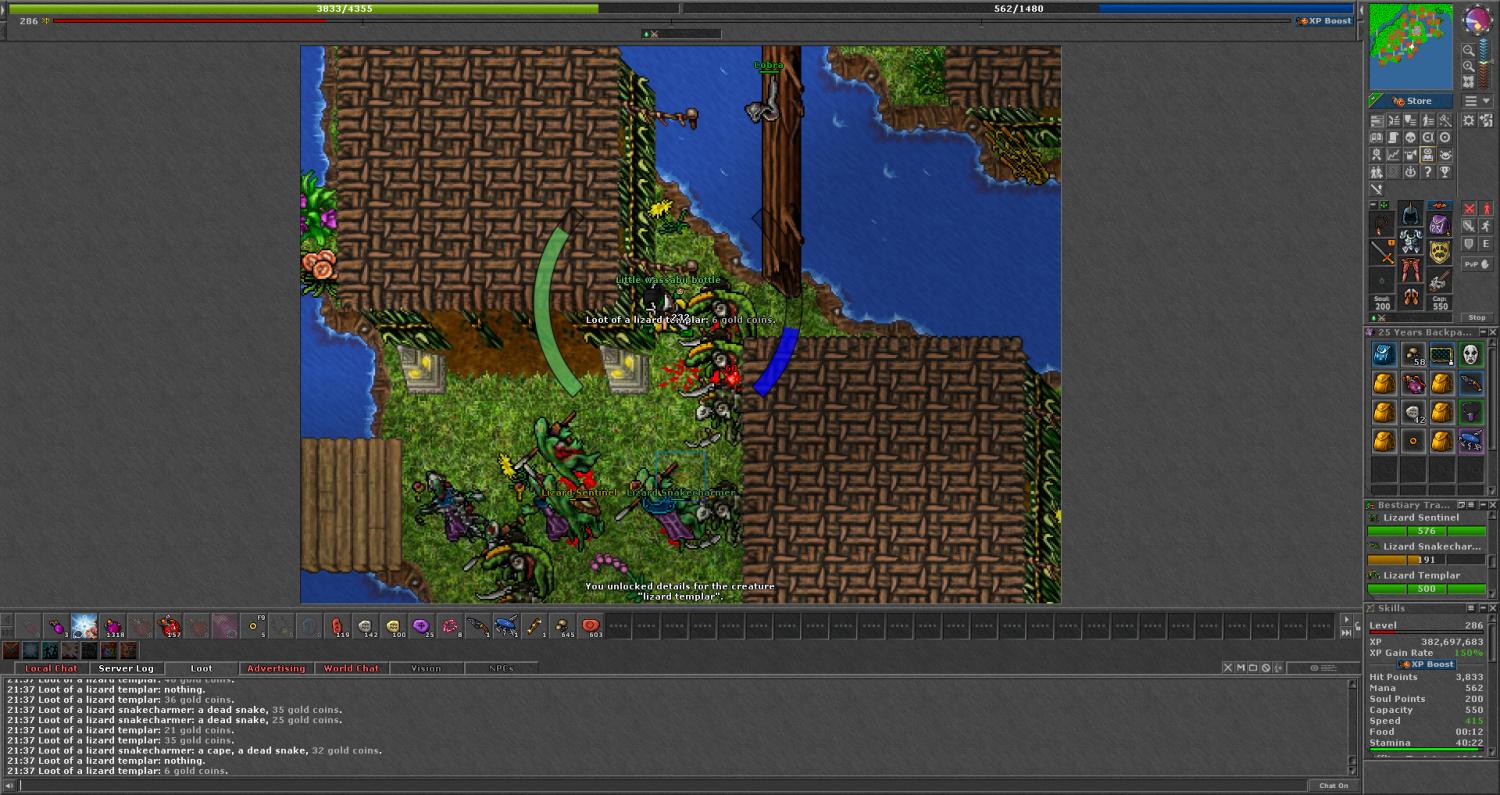Click the Stop button
This screenshot has height=795, width=1500.
click(x=1477, y=317)
